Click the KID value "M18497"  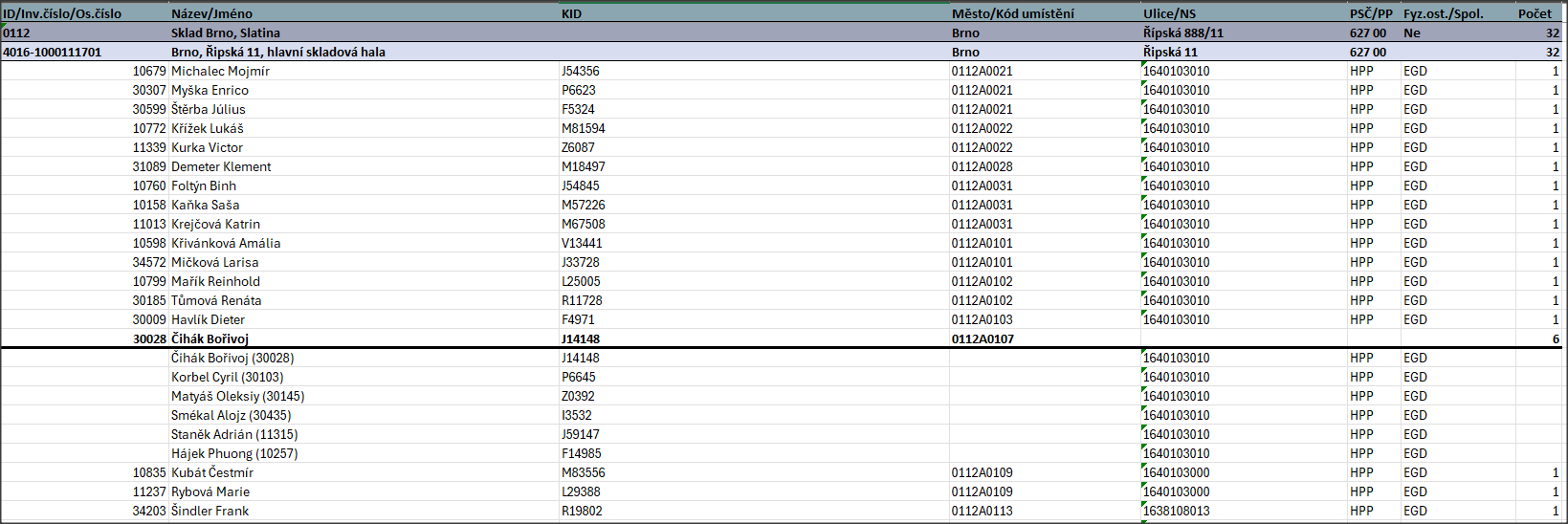click(583, 166)
